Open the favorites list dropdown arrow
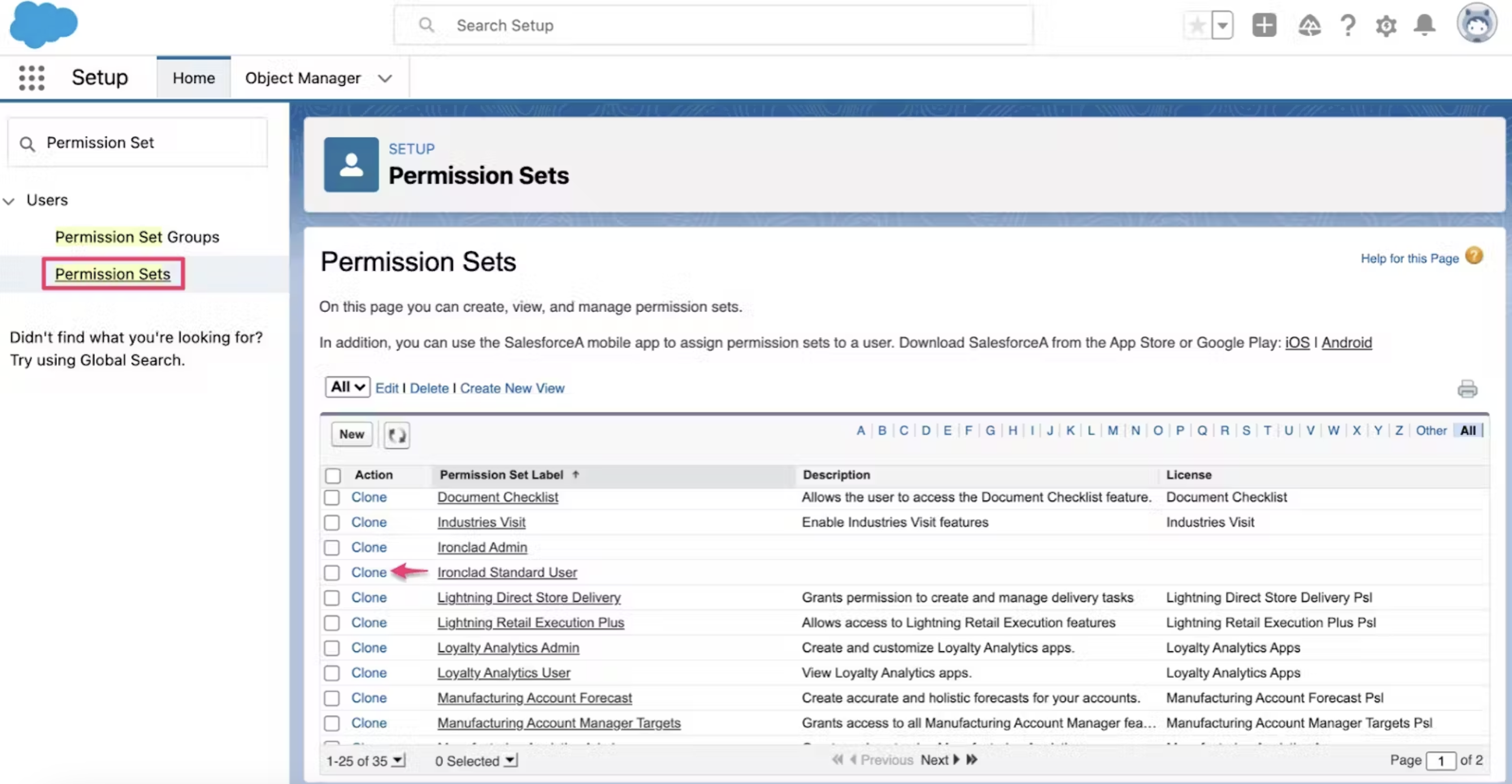 [1223, 25]
